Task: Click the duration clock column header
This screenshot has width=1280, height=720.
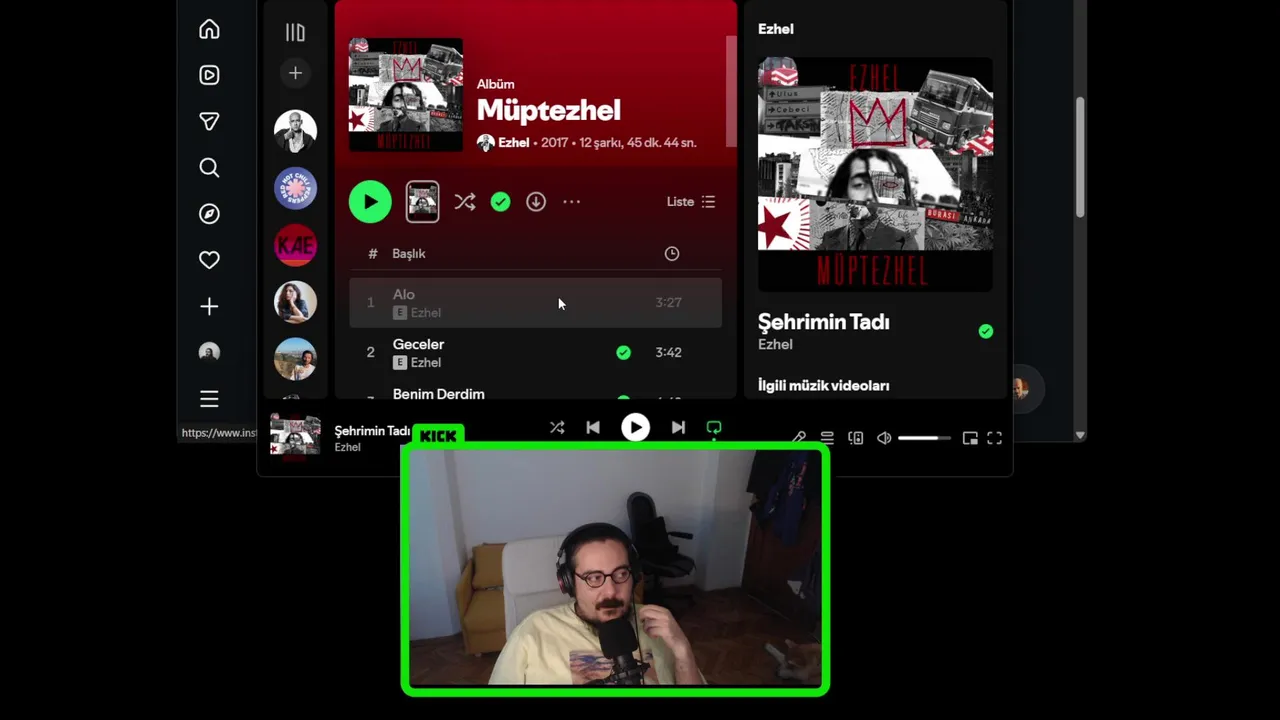Action: 672,254
